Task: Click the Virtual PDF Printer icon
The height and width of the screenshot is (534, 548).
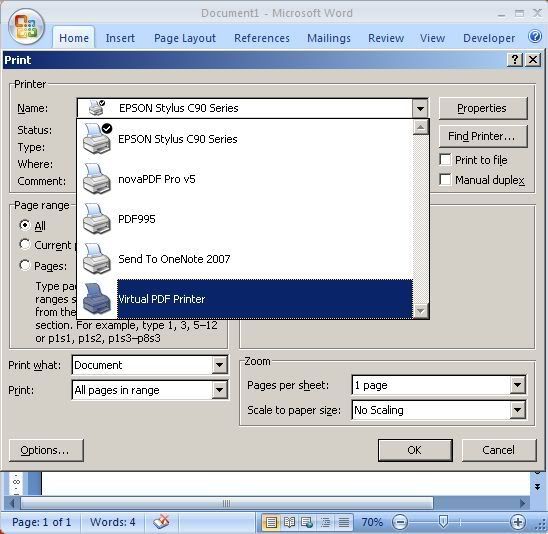Action: 96,299
